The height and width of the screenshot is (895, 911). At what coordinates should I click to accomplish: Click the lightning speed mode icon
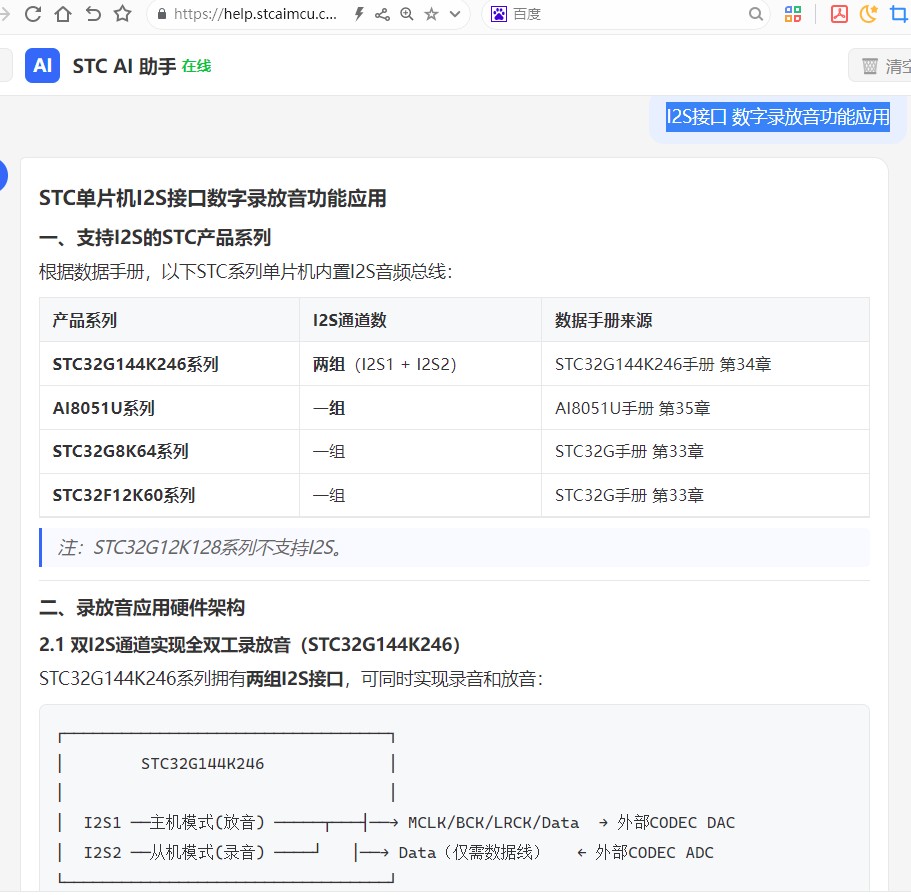coord(359,14)
